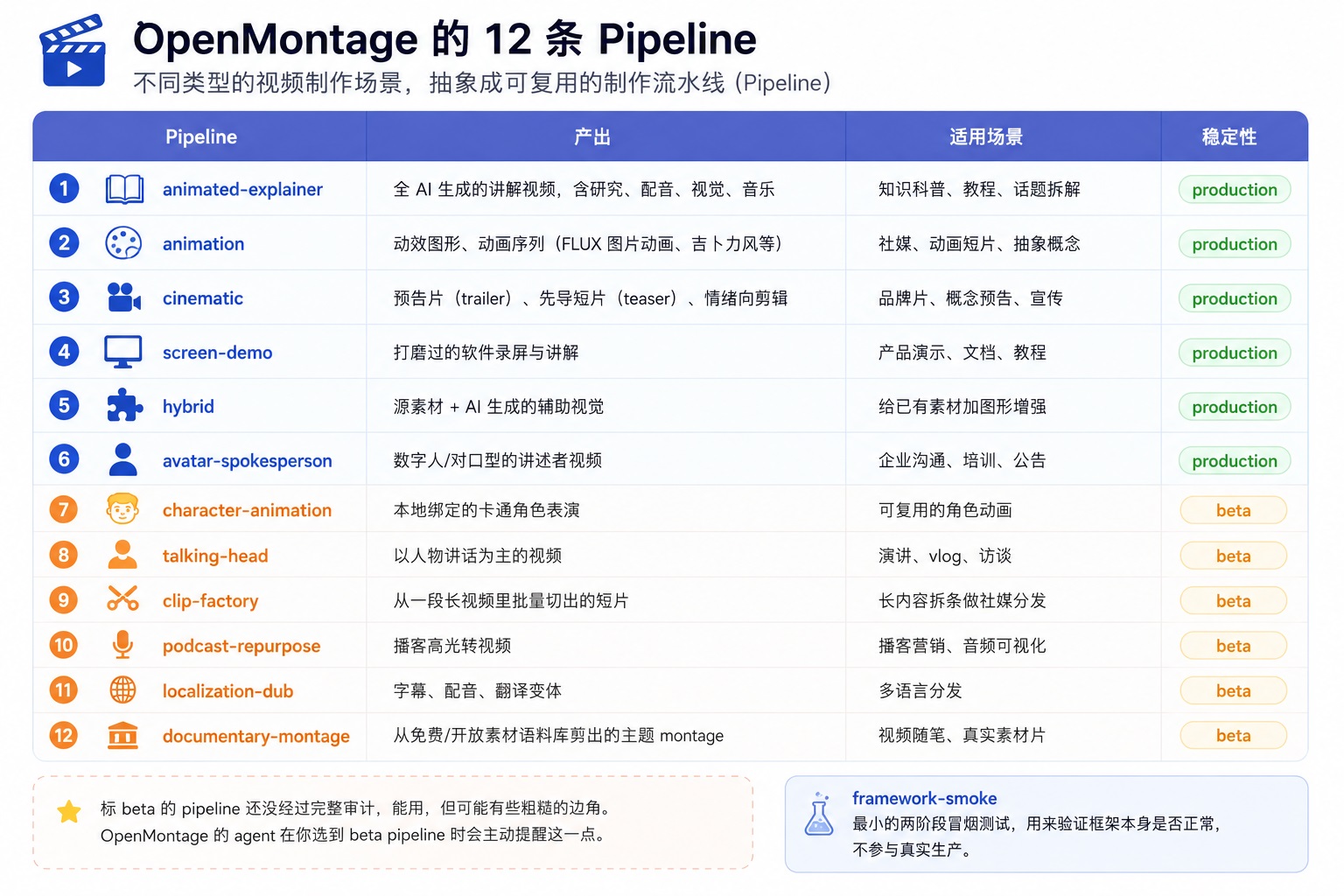Click the text 打磨过的软件录屏与讲解
The width and height of the screenshot is (1344, 896).
point(486,353)
